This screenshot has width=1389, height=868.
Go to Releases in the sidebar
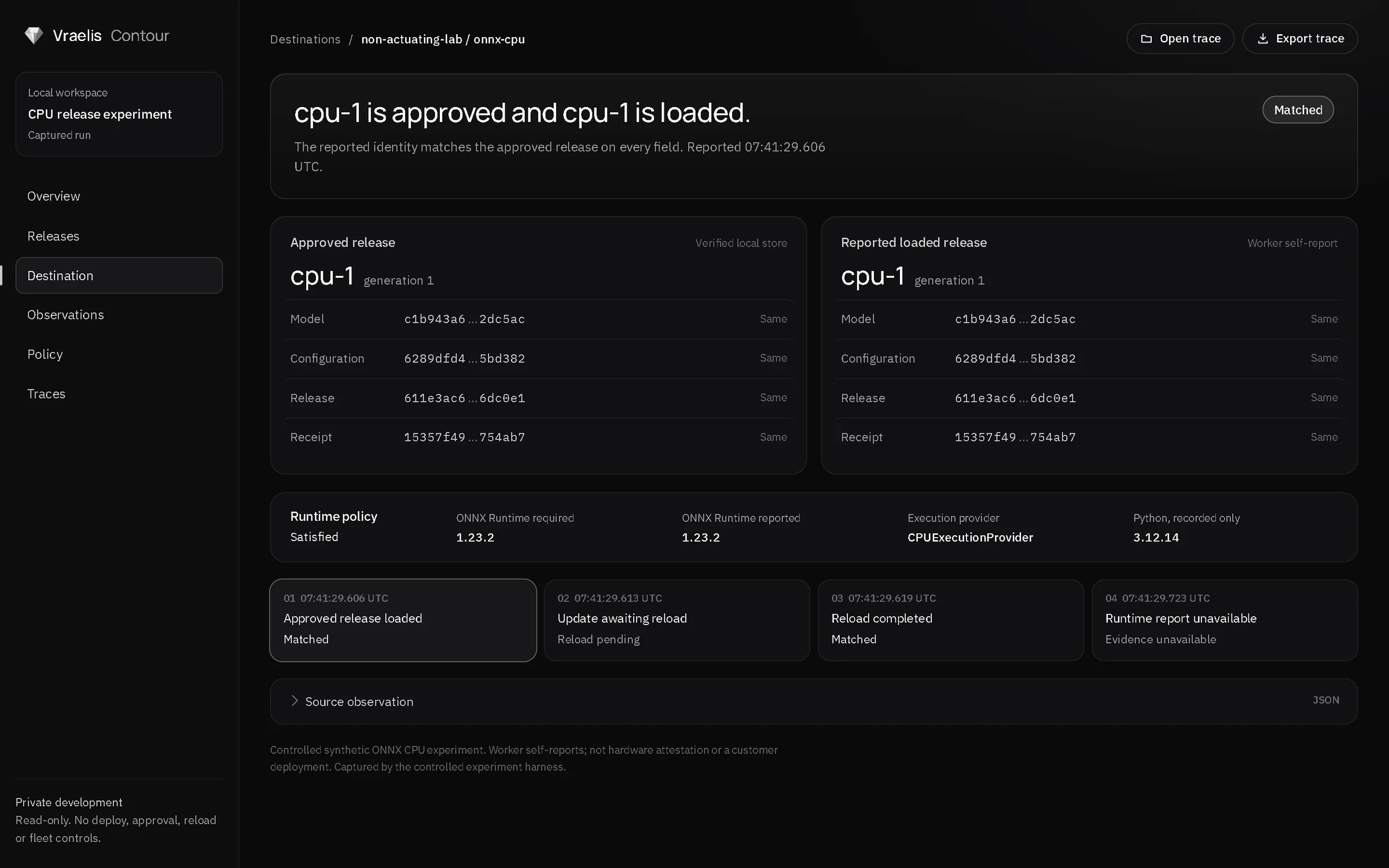tap(119, 236)
